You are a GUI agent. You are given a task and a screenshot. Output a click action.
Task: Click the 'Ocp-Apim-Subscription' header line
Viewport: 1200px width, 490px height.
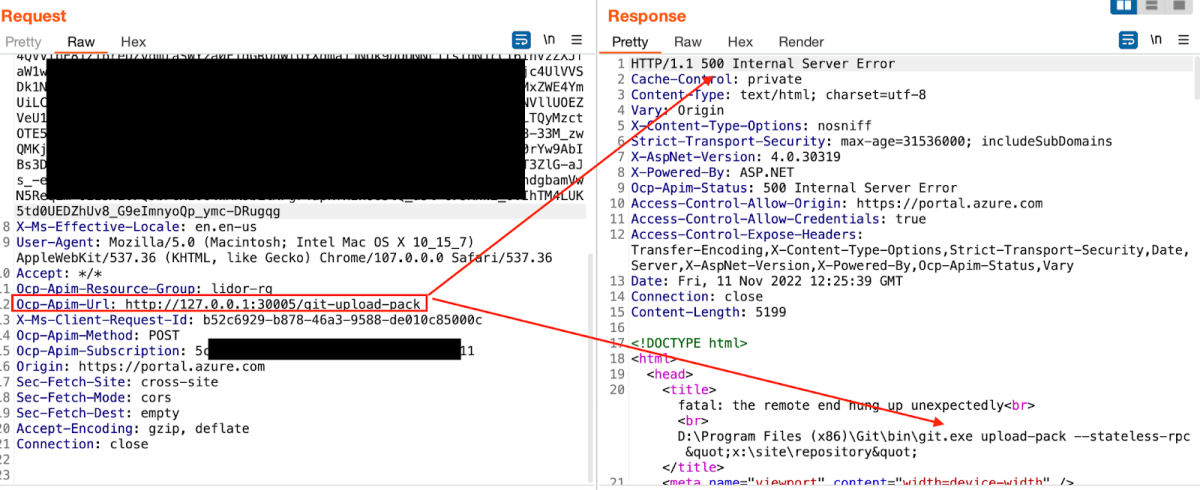245,352
